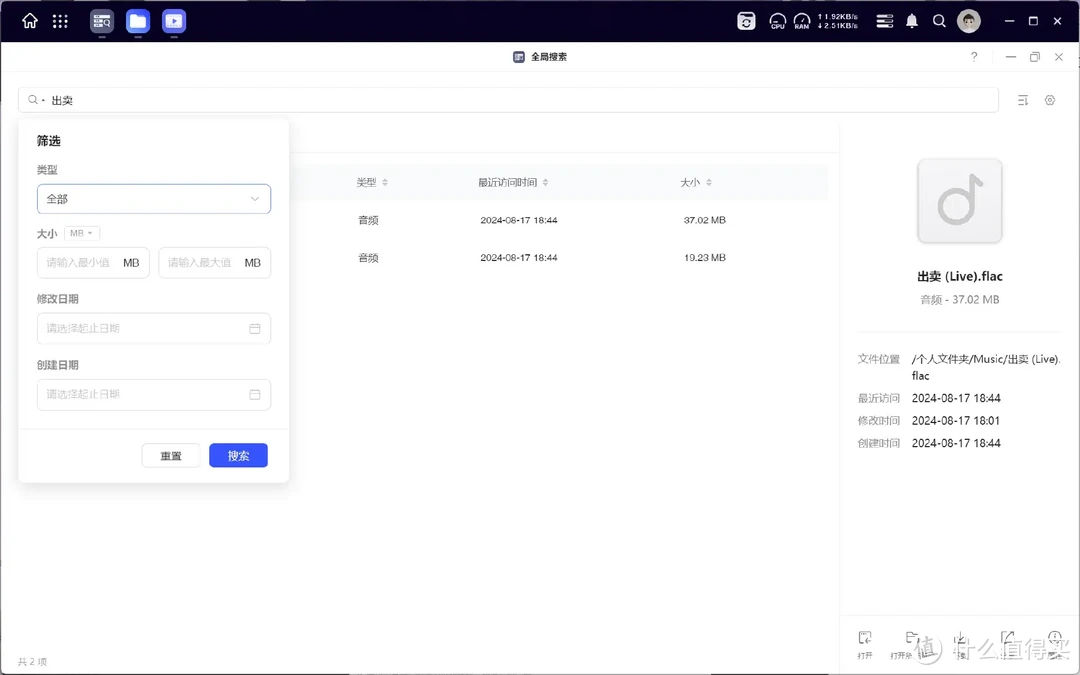Click the sync refresh icon in top bar
1080x675 pixels.
[x=746, y=21]
